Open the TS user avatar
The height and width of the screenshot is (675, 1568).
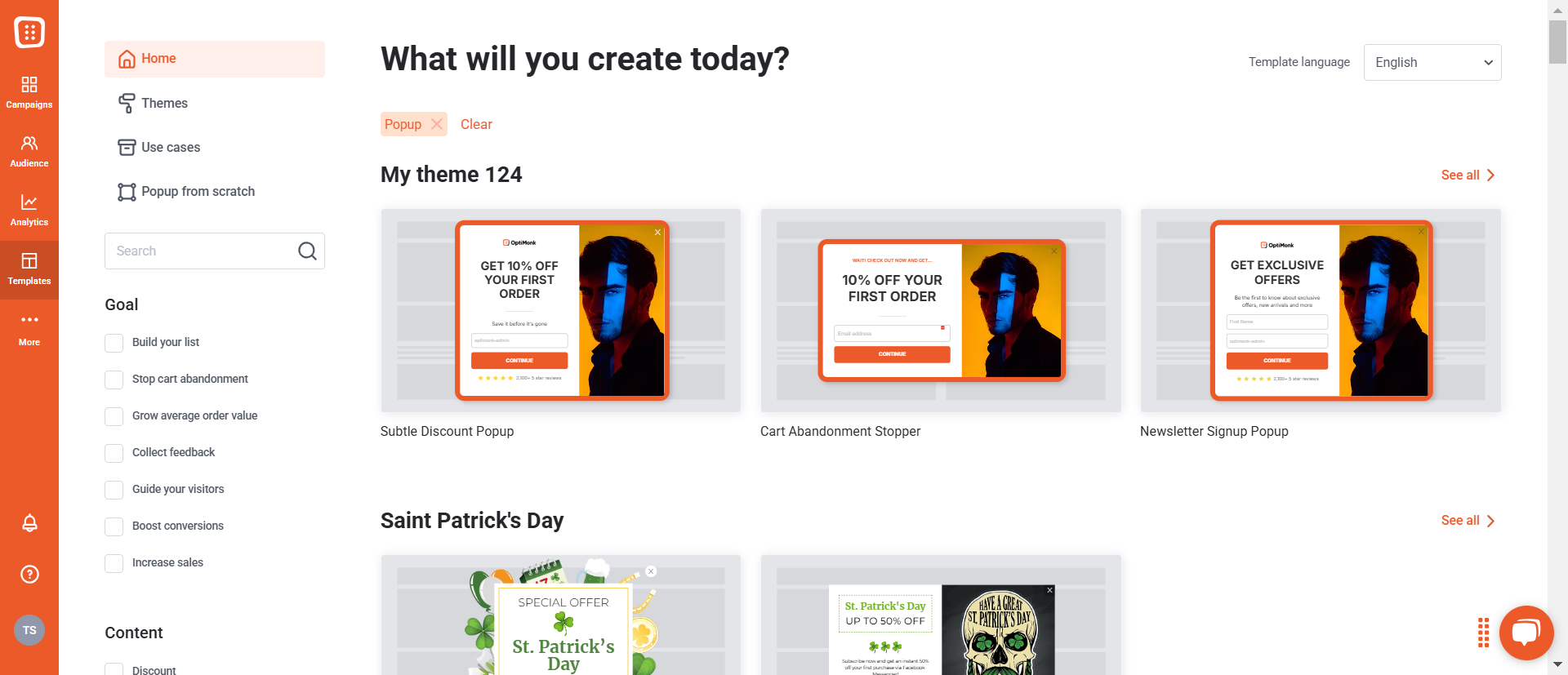tap(29, 630)
